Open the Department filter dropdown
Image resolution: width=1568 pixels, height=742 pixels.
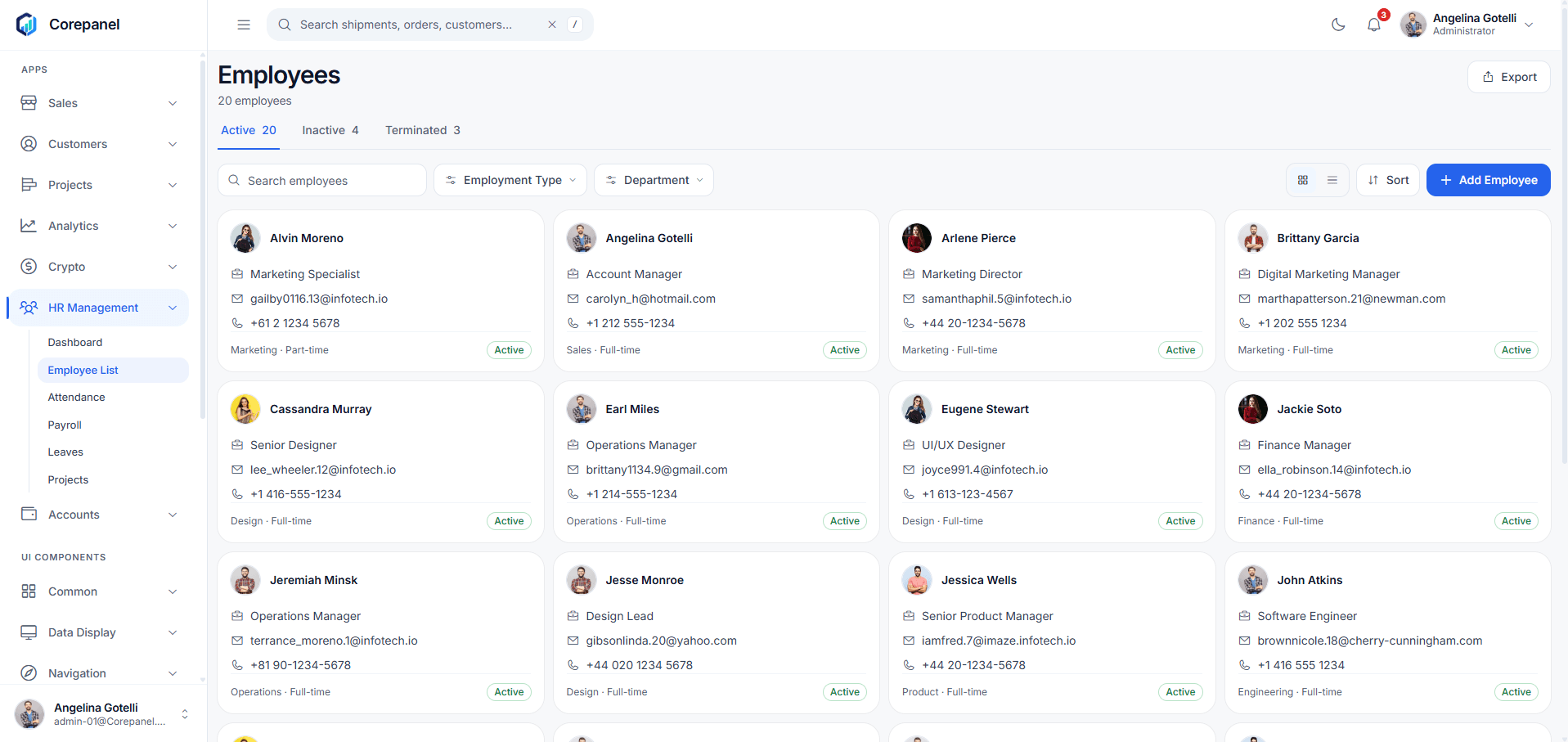[654, 180]
